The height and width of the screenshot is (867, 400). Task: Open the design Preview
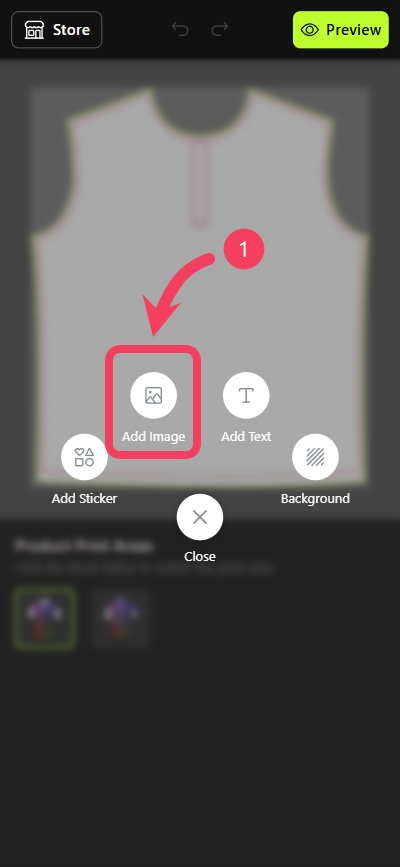341,30
